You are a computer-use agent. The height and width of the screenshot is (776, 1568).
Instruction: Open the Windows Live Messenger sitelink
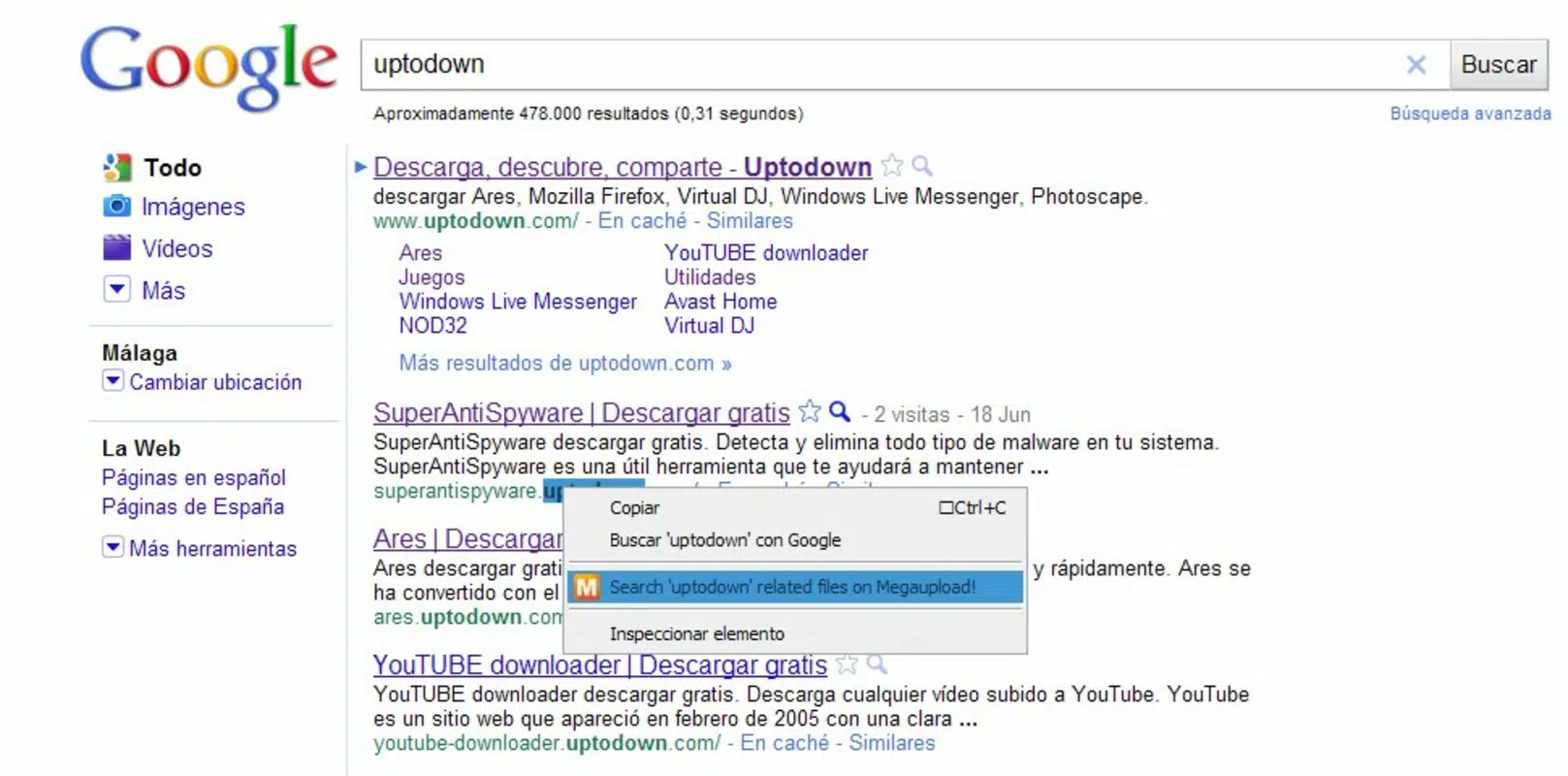click(518, 302)
